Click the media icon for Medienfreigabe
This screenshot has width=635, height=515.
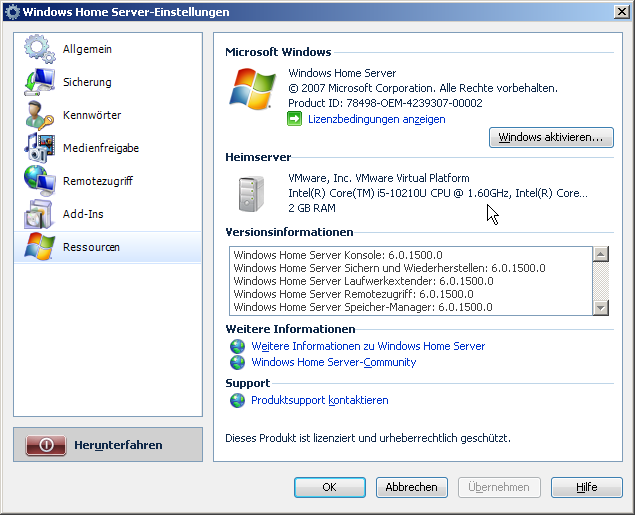click(x=39, y=148)
